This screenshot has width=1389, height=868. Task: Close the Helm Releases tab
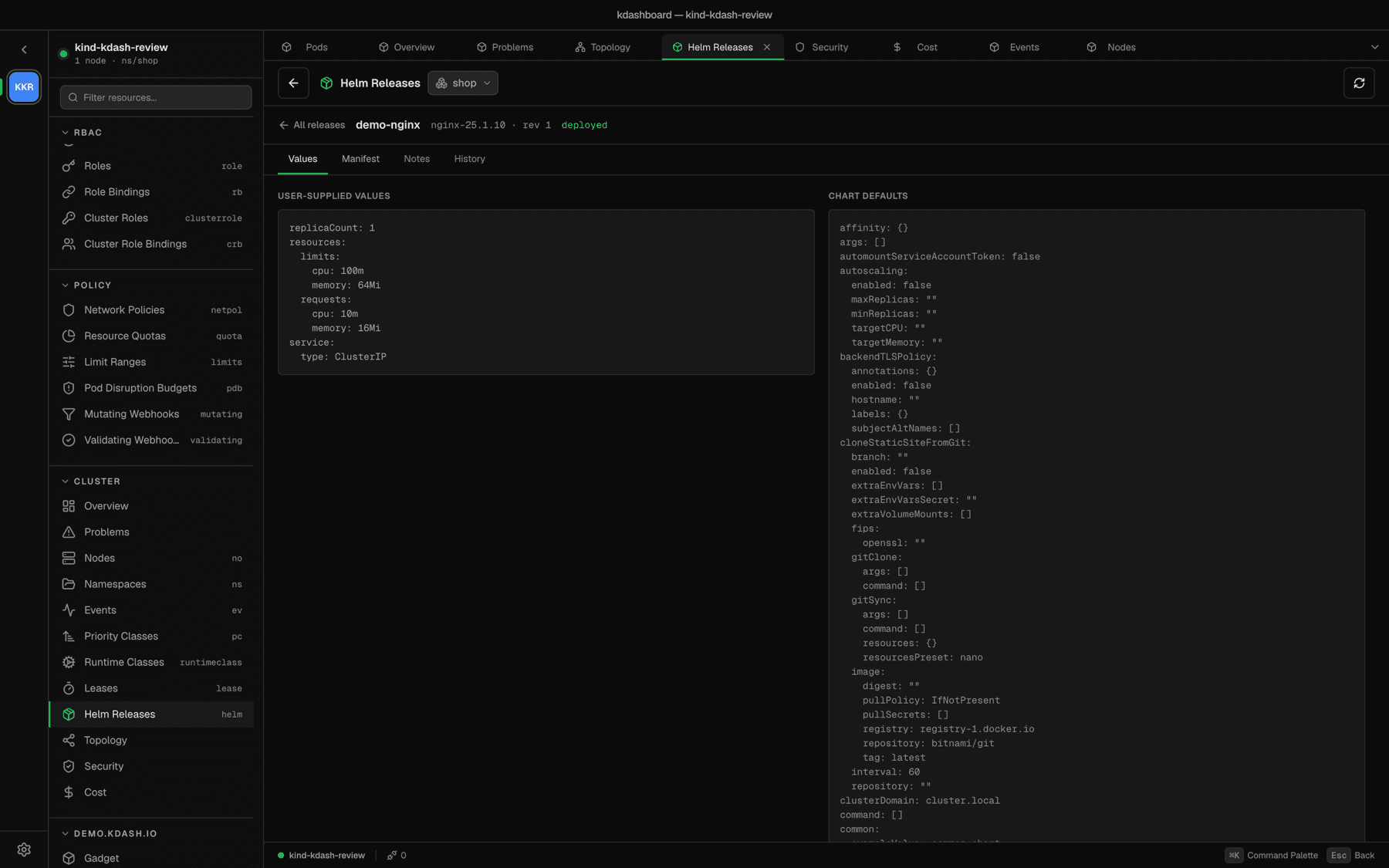767,47
